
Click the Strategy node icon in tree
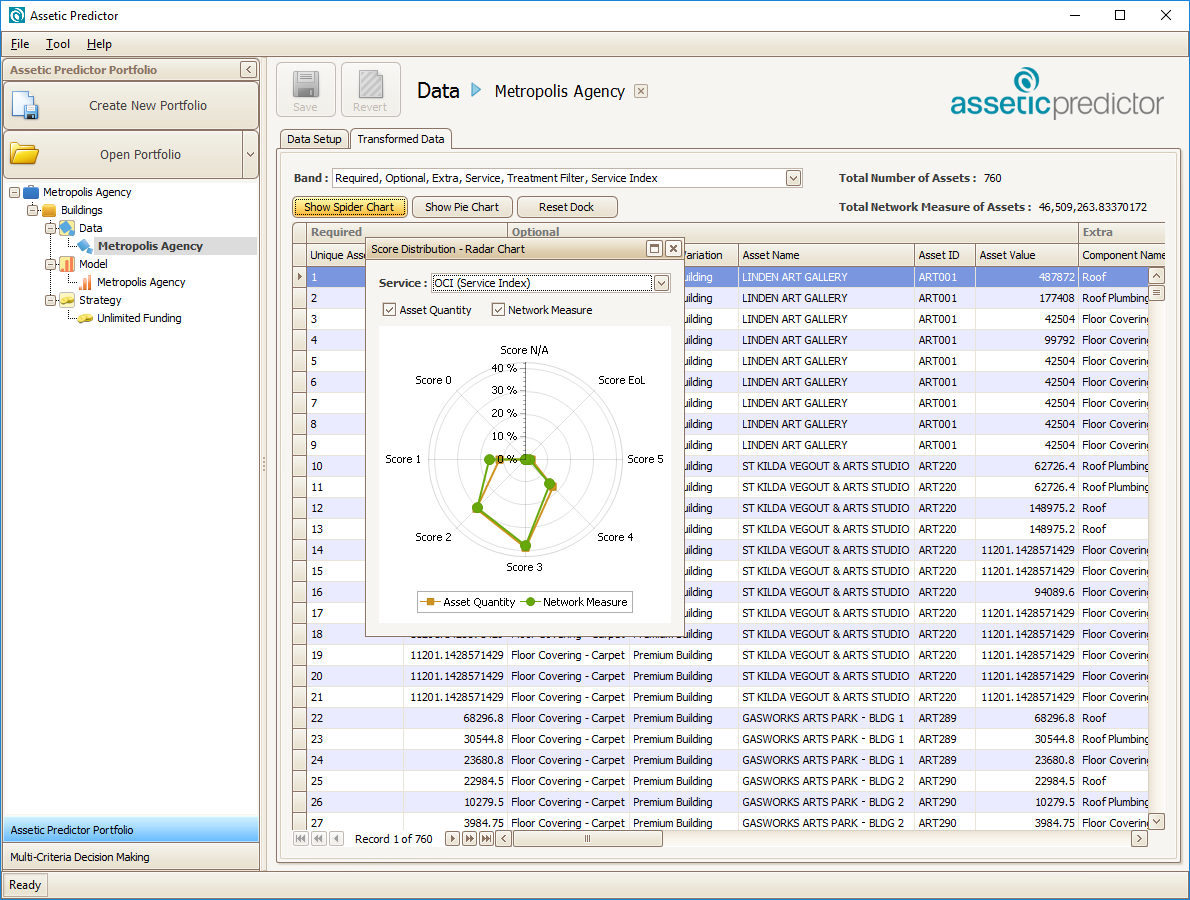pyautogui.click(x=68, y=300)
